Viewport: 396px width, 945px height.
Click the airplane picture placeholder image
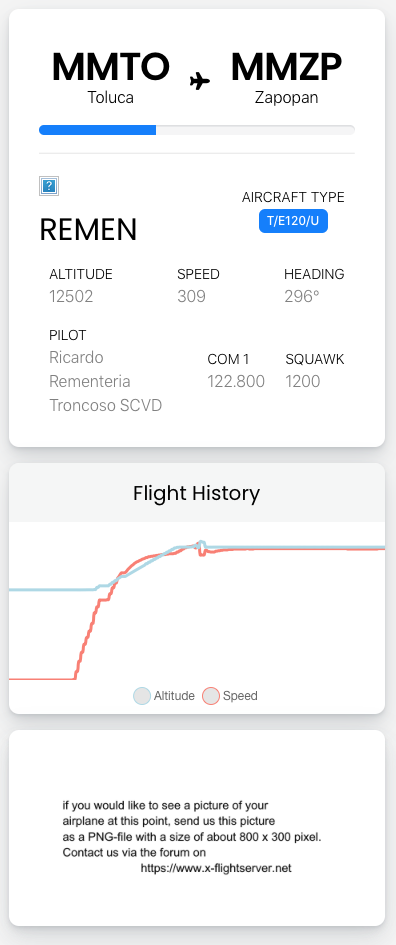coord(196,828)
